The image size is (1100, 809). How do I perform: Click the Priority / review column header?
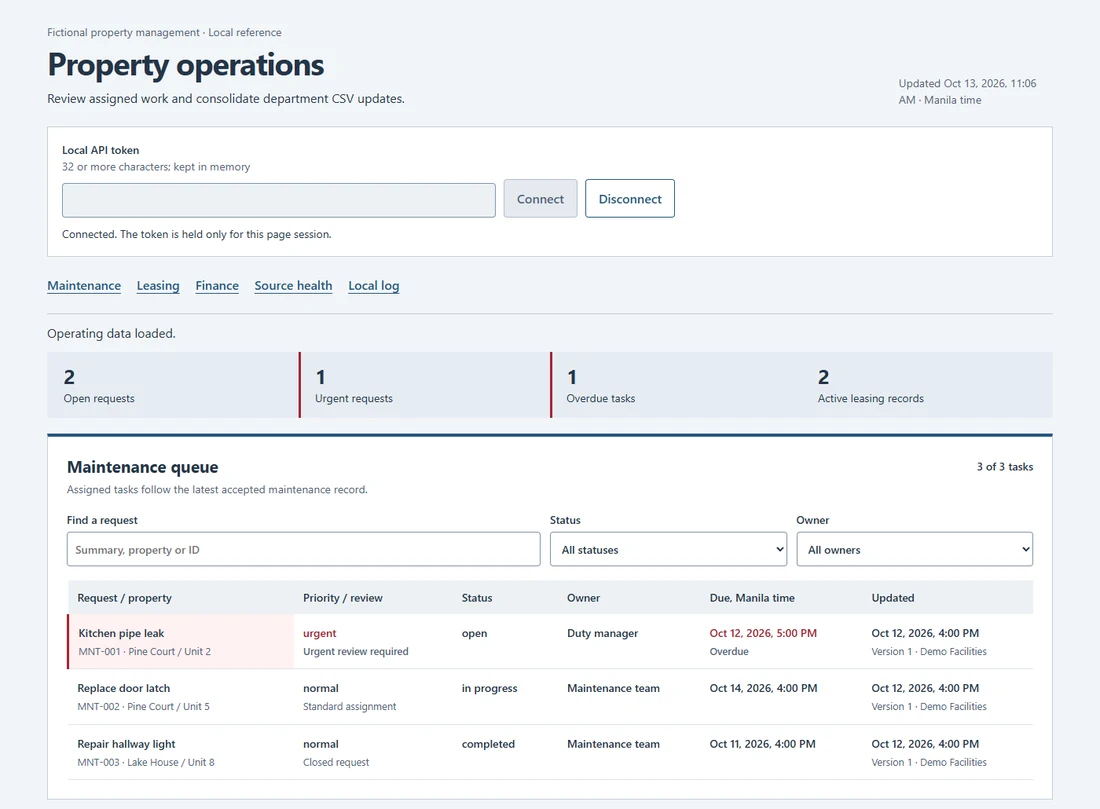[x=343, y=598]
